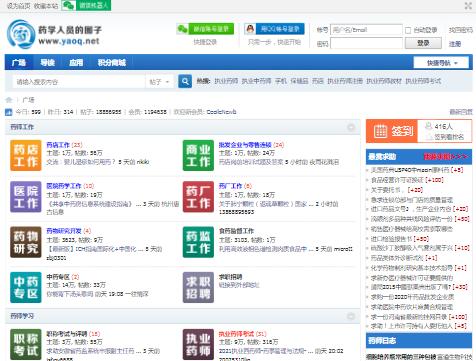
Task: Open the purple 医院工作 forum icon
Action: (x=26, y=197)
